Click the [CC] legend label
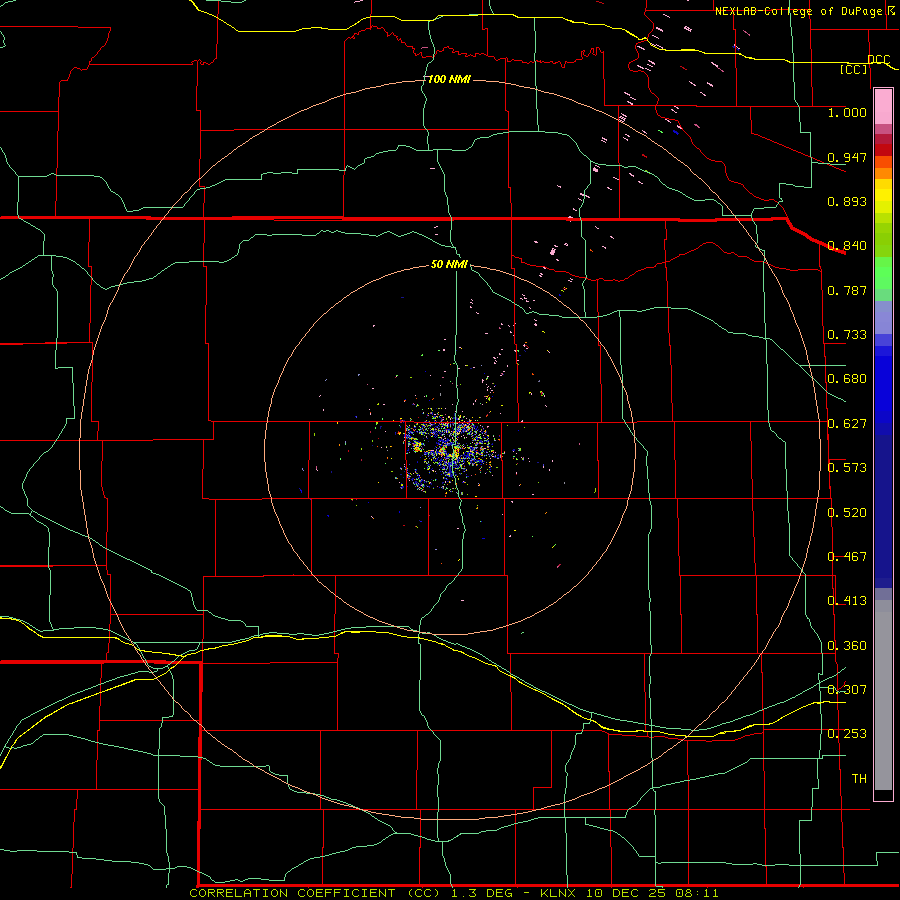 click(854, 69)
